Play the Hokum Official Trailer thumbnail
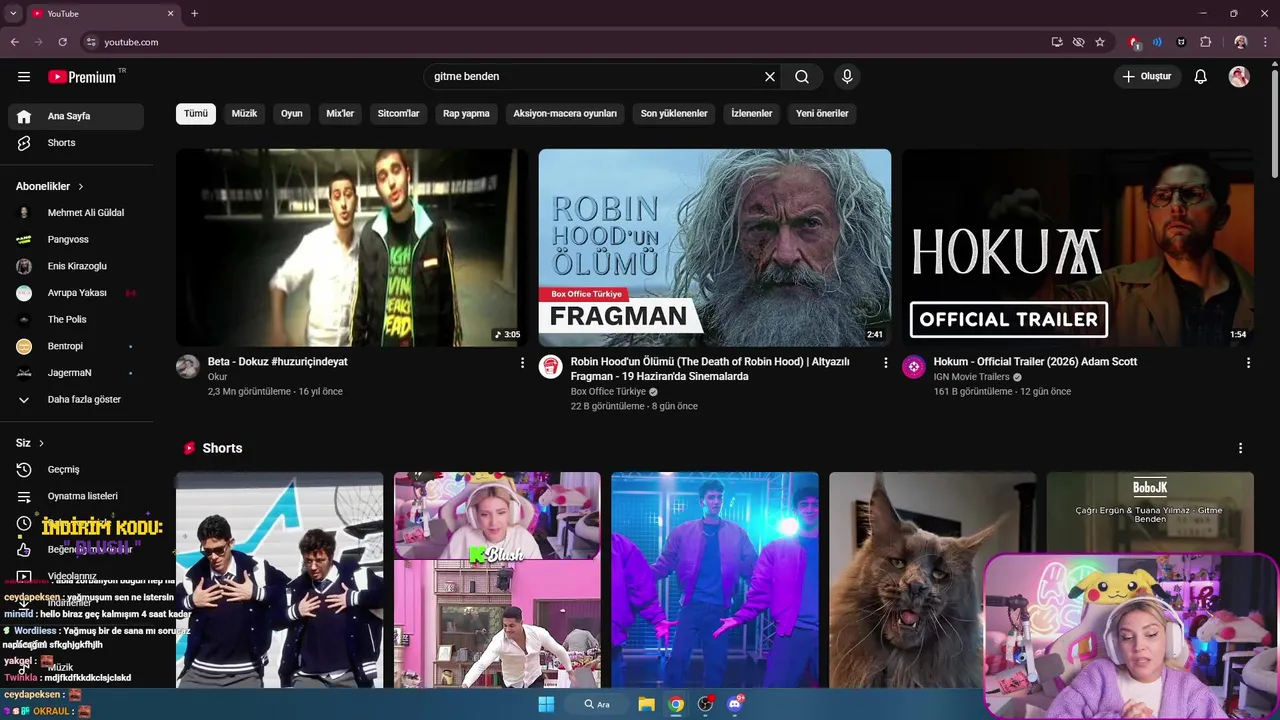Viewport: 1280px width, 720px height. pos(1078,248)
